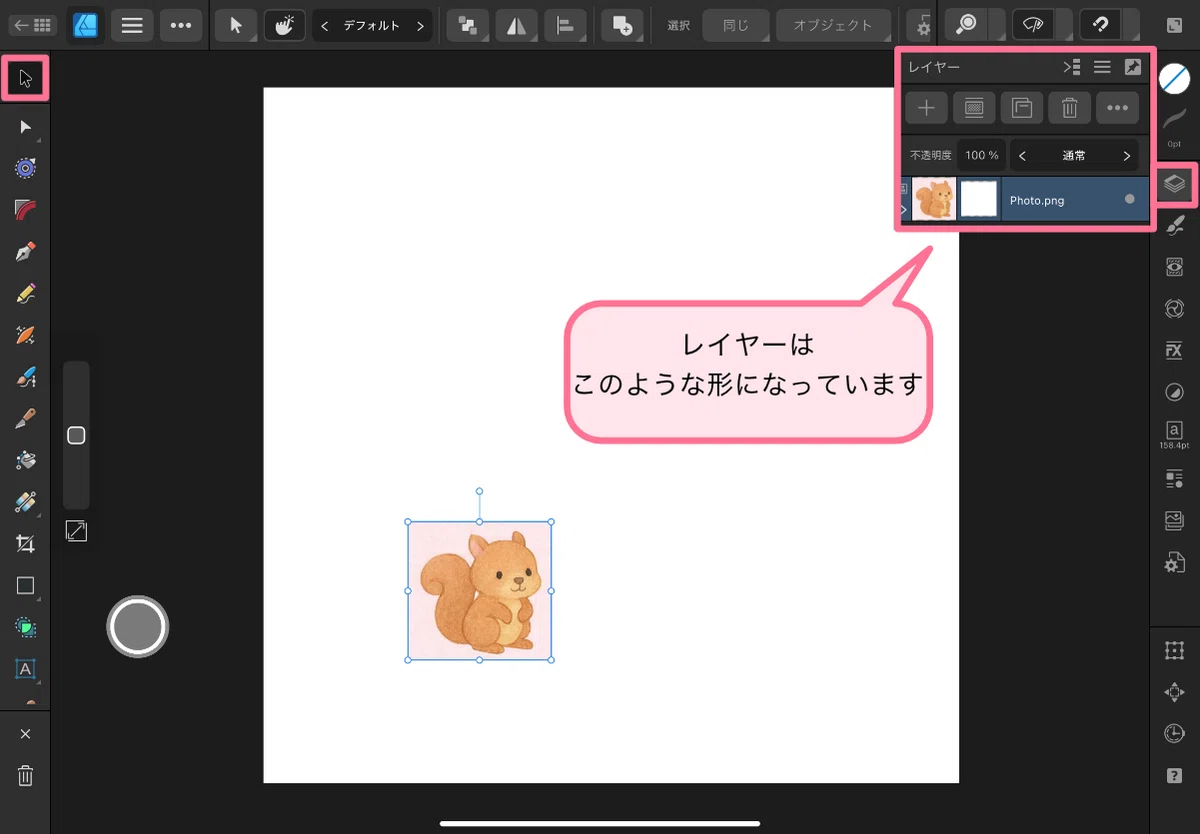Select the Vector Brush tool

(26, 334)
